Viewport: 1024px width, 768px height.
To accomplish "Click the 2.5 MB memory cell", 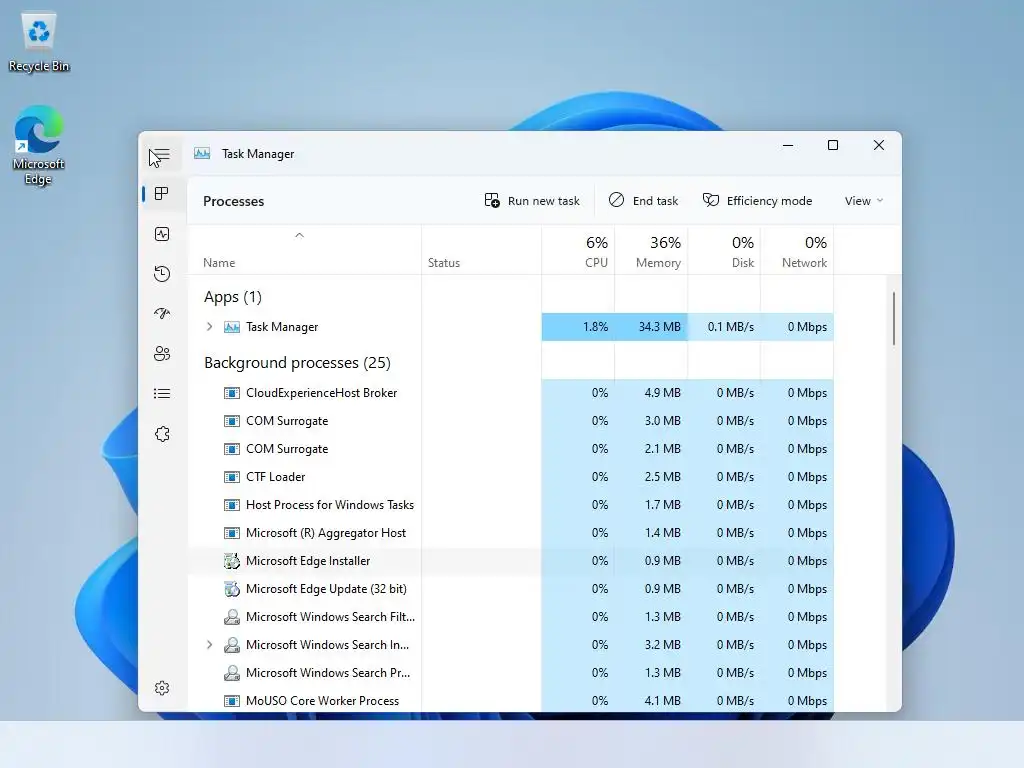I will [651, 477].
